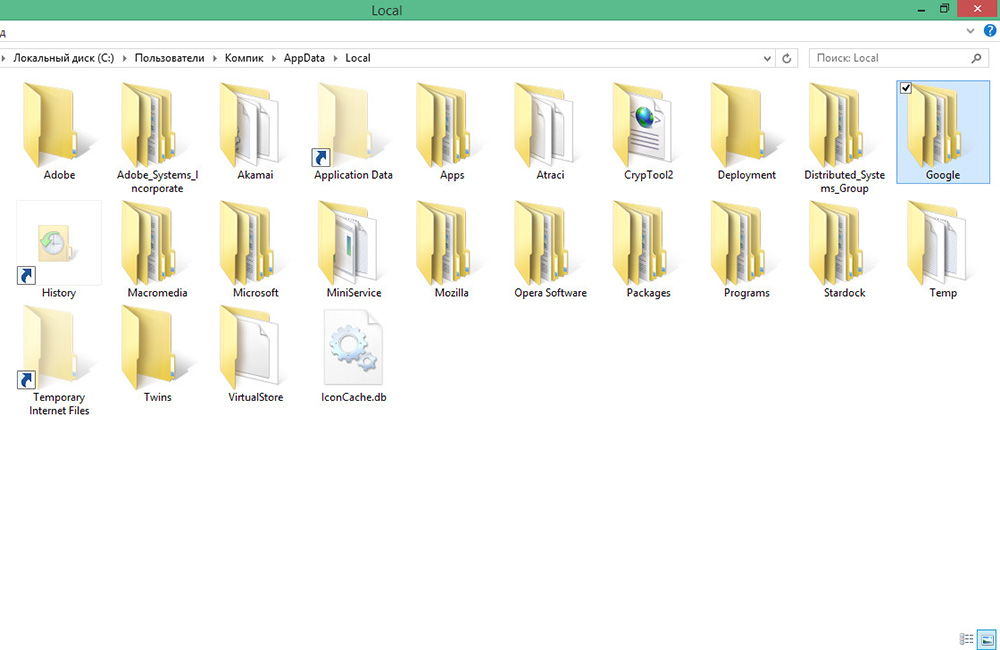Click the History shortcut icon
The width and height of the screenshot is (1000, 650).
59,243
